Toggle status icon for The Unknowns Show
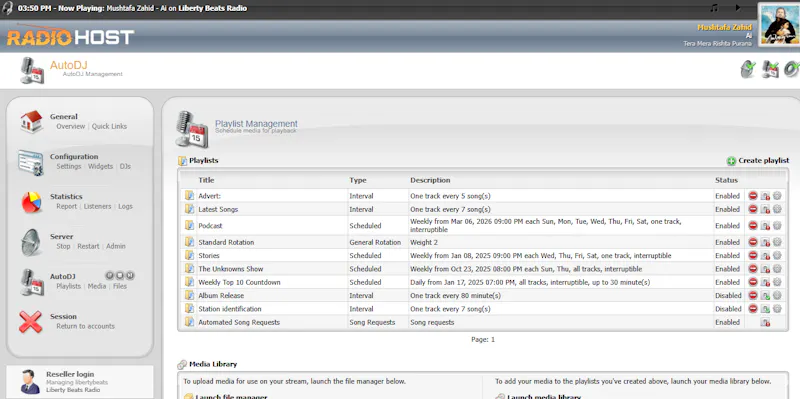800x399 pixels. coord(765,269)
